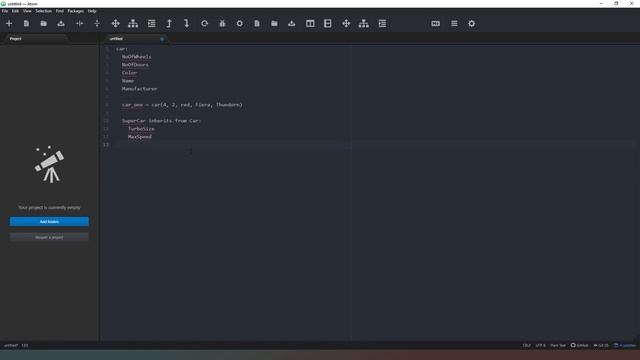
Task: Click the Reopen a project button
Action: point(49,238)
